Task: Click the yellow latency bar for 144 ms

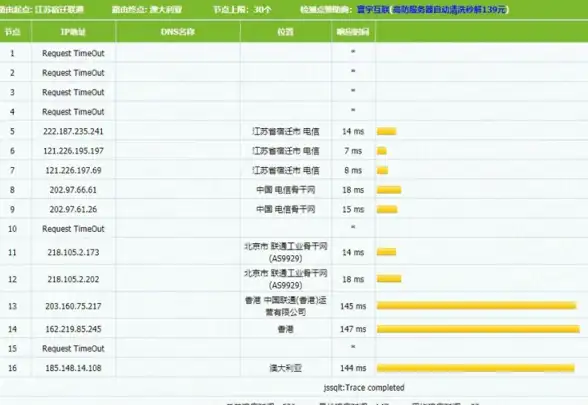Action: (x=476, y=368)
